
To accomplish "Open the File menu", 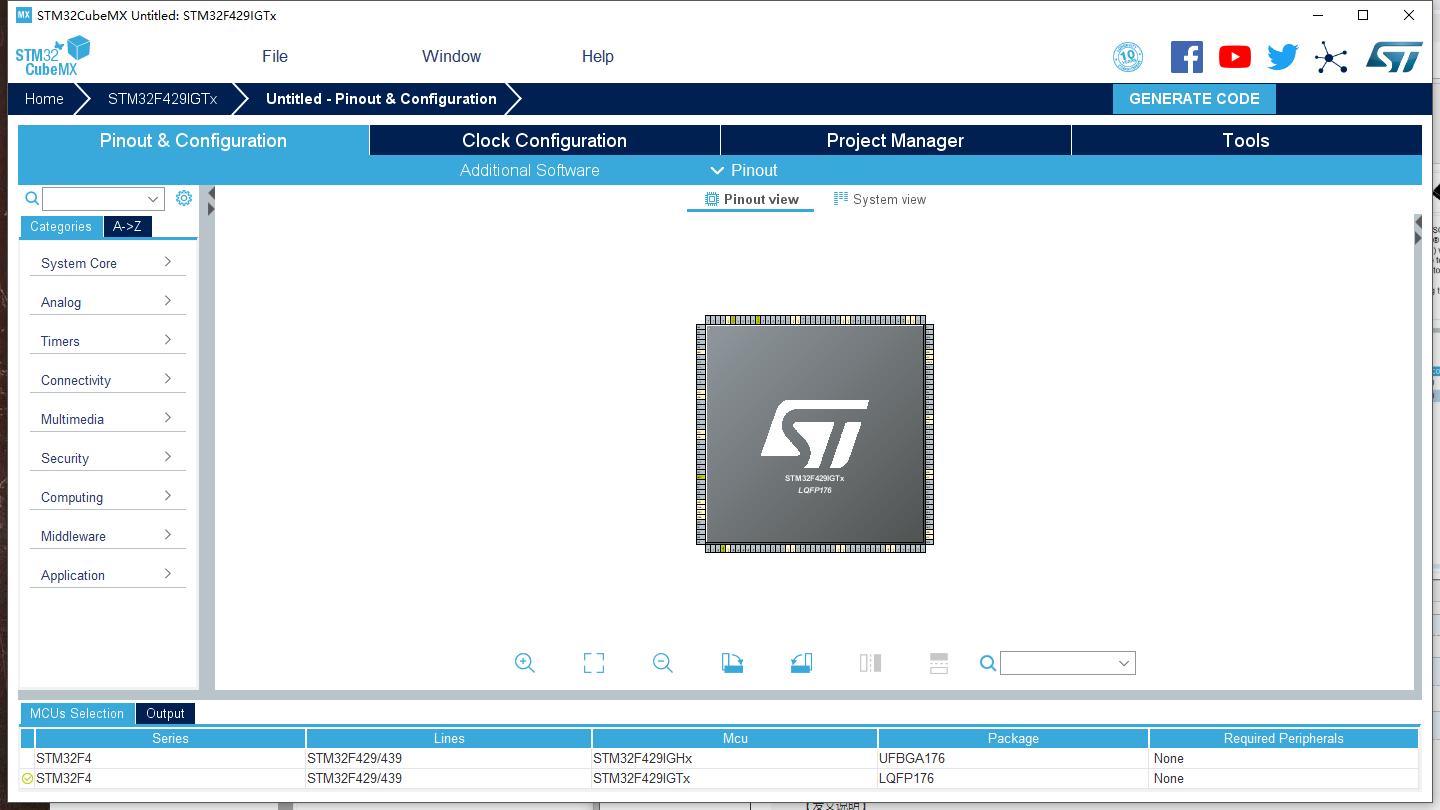I will coord(275,57).
